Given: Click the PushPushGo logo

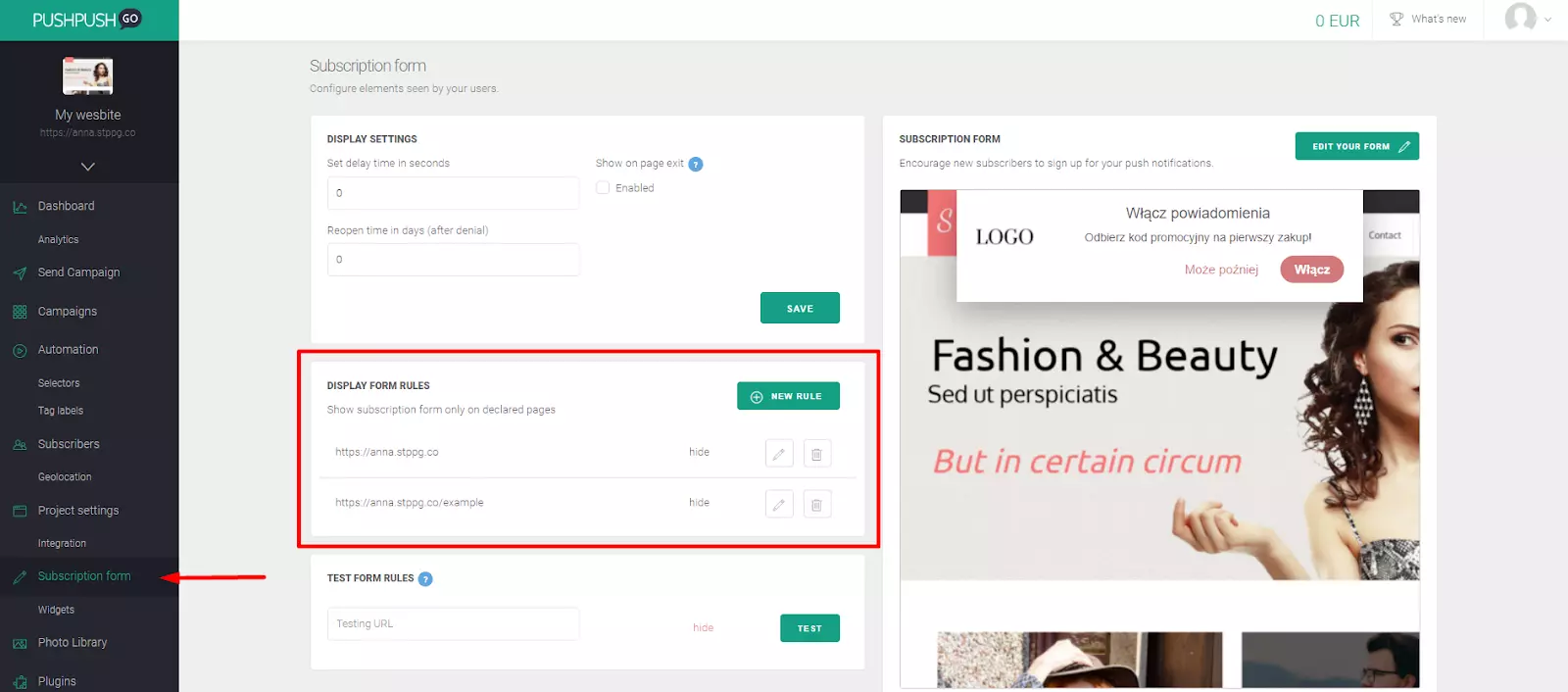Looking at the screenshot, I should point(87,20).
